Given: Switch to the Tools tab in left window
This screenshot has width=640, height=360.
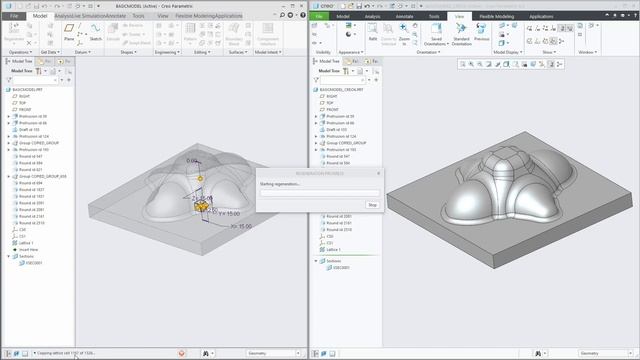Looking at the screenshot, I should pos(138,16).
